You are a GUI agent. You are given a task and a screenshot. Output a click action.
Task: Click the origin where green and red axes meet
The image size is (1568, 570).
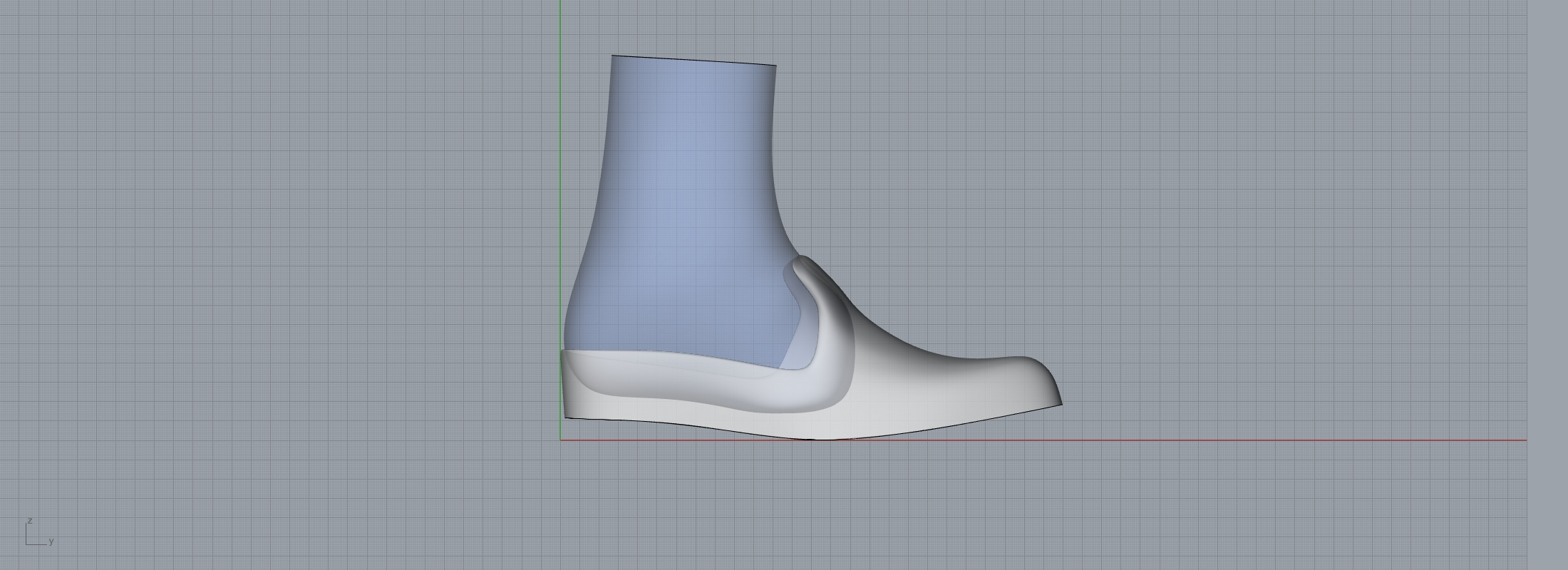pyautogui.click(x=561, y=440)
